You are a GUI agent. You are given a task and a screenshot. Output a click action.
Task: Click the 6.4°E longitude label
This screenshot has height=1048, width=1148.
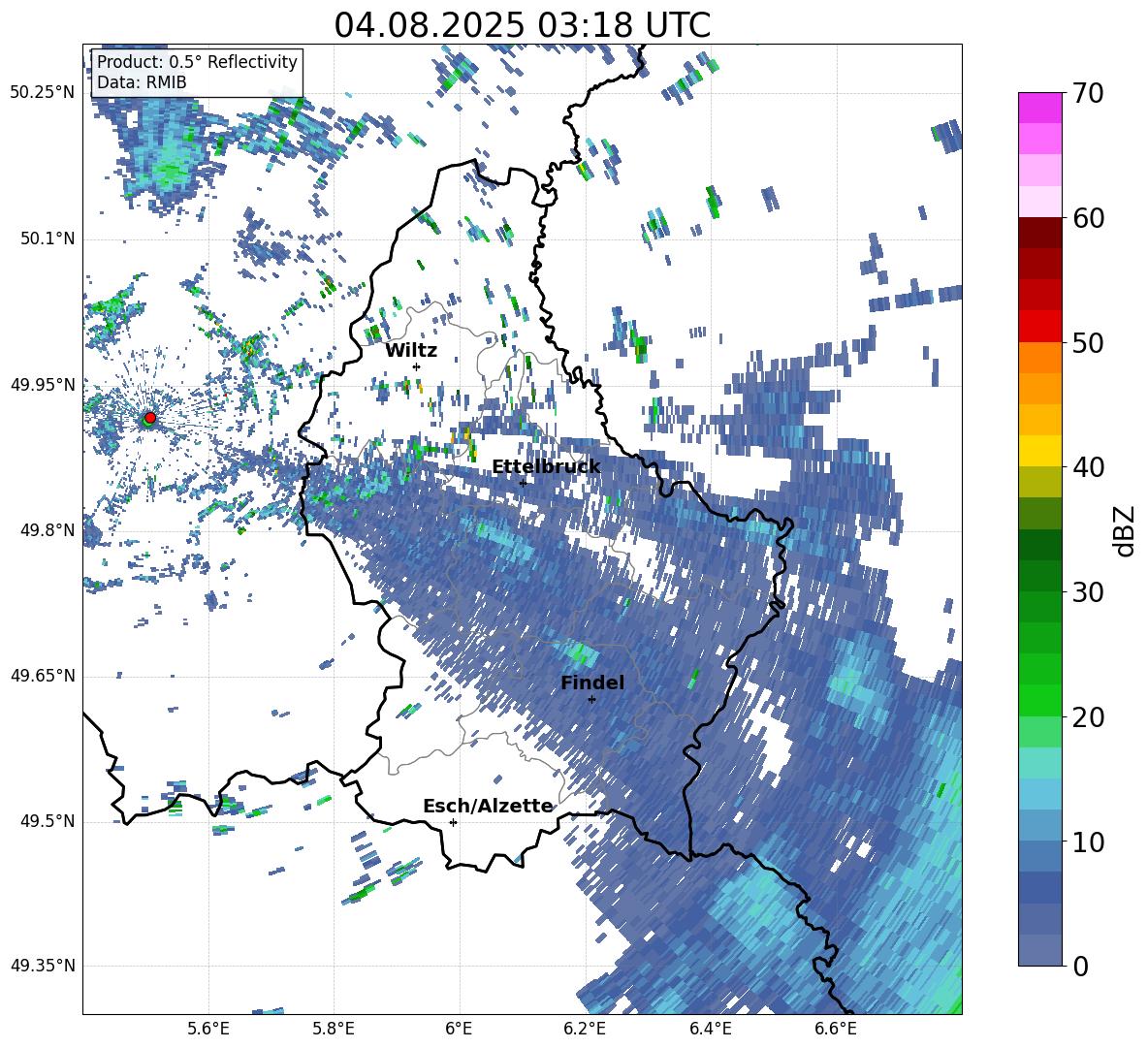click(710, 1029)
